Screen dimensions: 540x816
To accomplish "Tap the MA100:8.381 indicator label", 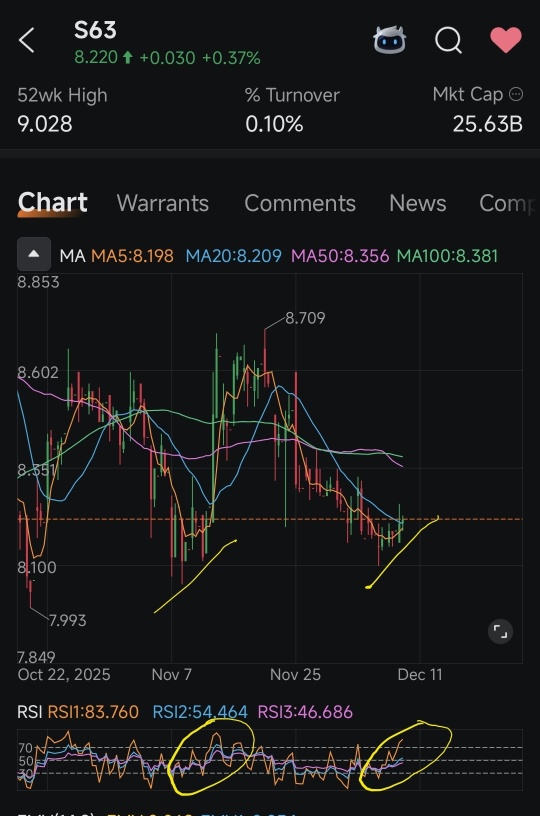I will pos(447,256).
